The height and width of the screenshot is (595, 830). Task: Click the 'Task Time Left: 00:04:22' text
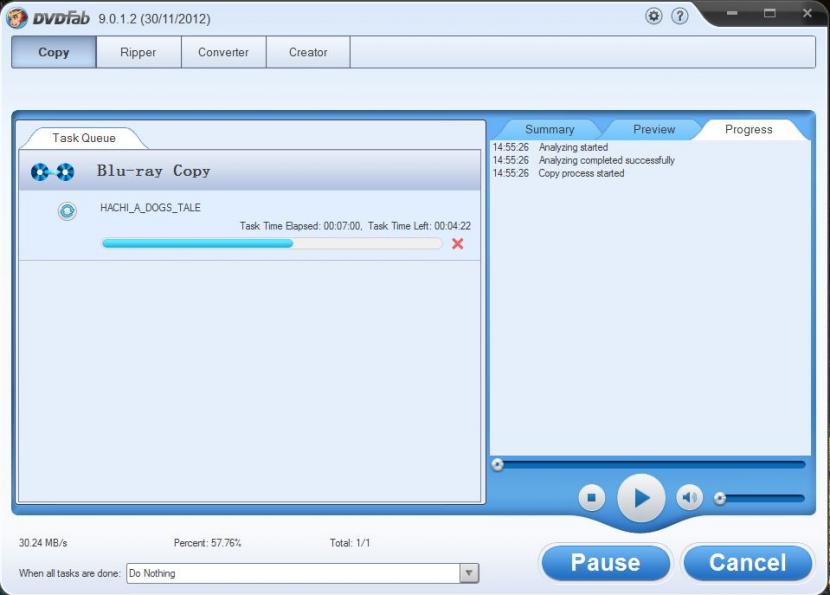coord(419,226)
